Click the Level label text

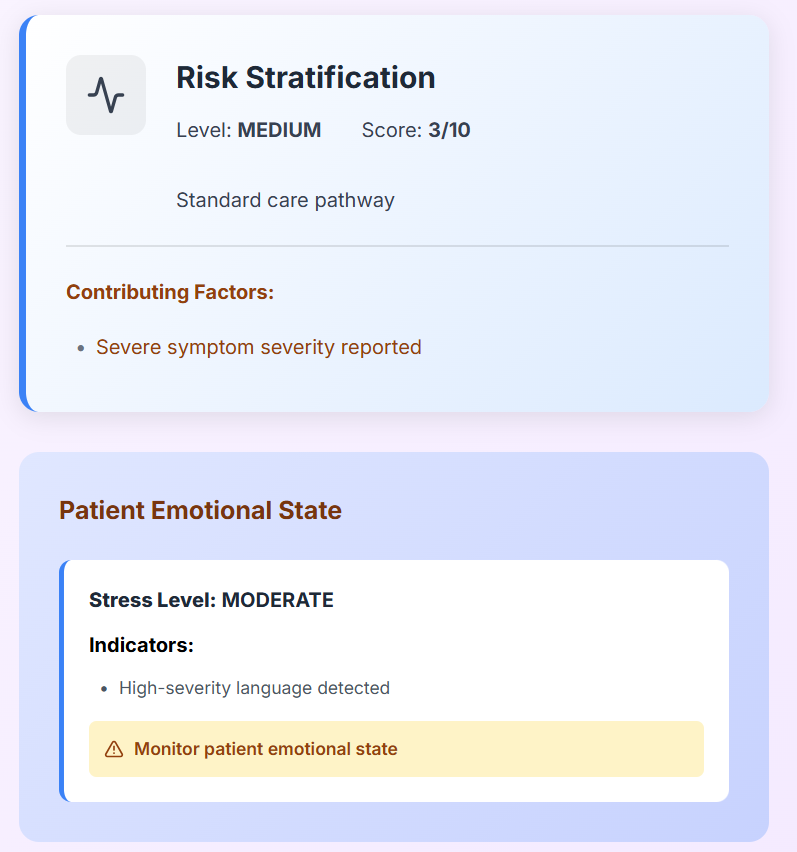coord(204,130)
